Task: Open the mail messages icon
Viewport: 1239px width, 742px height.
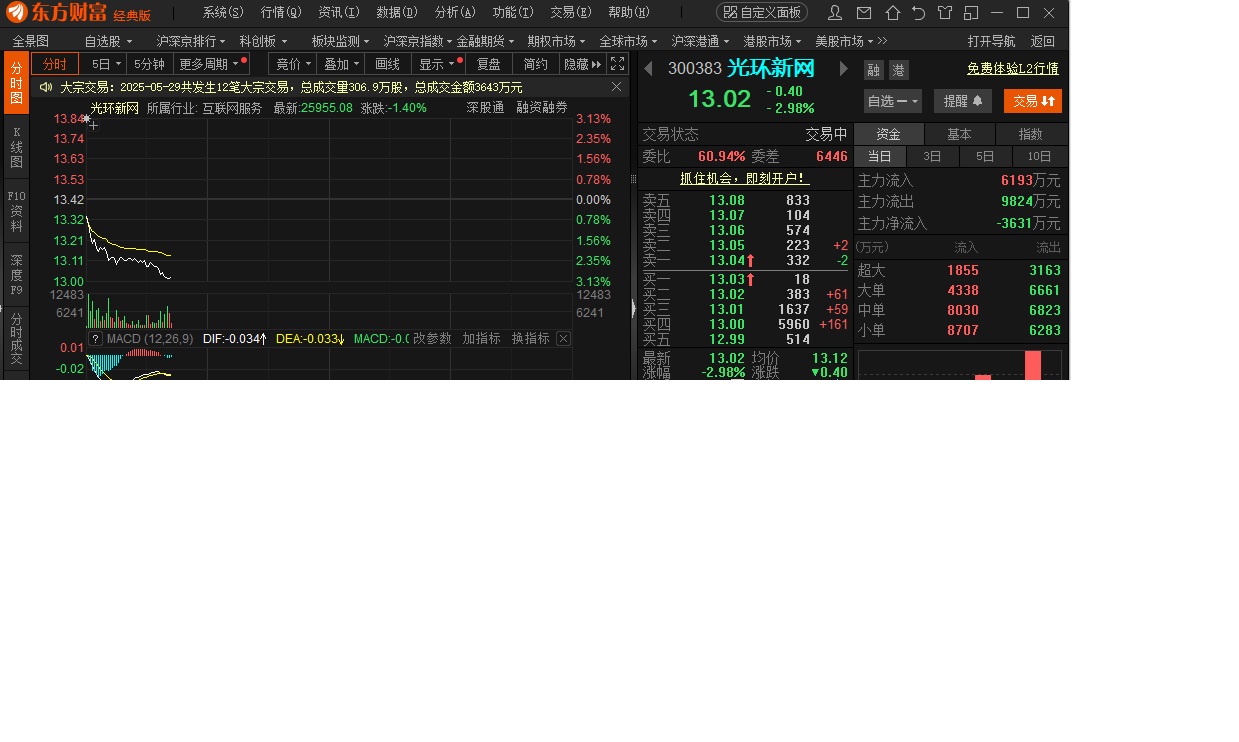Action: [x=863, y=13]
